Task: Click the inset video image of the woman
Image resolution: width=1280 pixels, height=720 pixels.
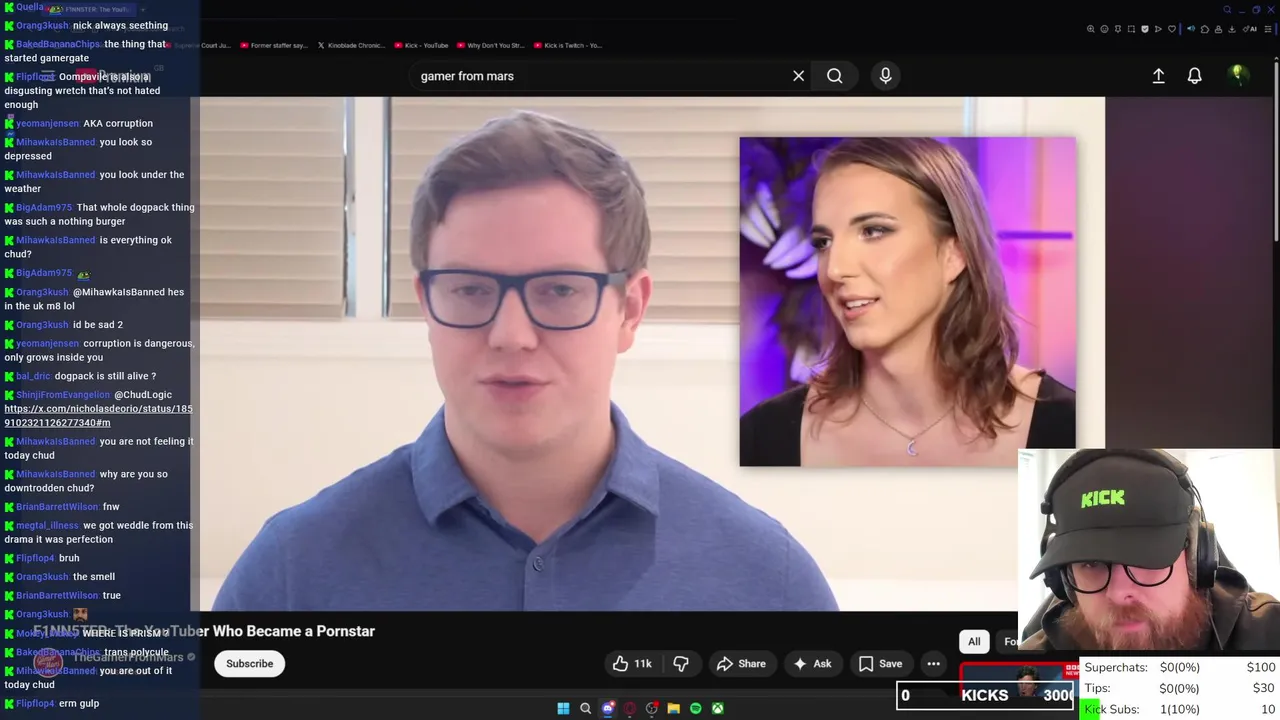Action: click(x=907, y=302)
